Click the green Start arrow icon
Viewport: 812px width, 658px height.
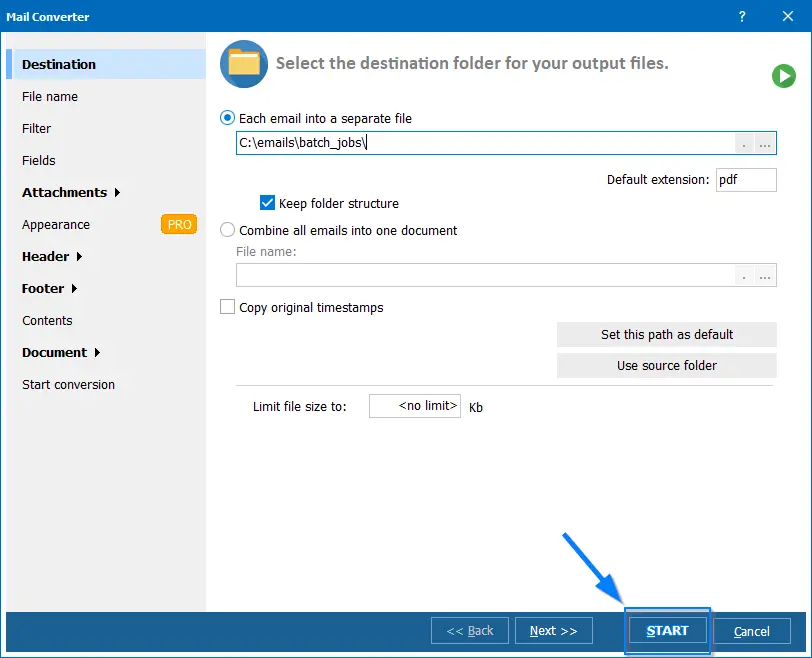coord(784,76)
